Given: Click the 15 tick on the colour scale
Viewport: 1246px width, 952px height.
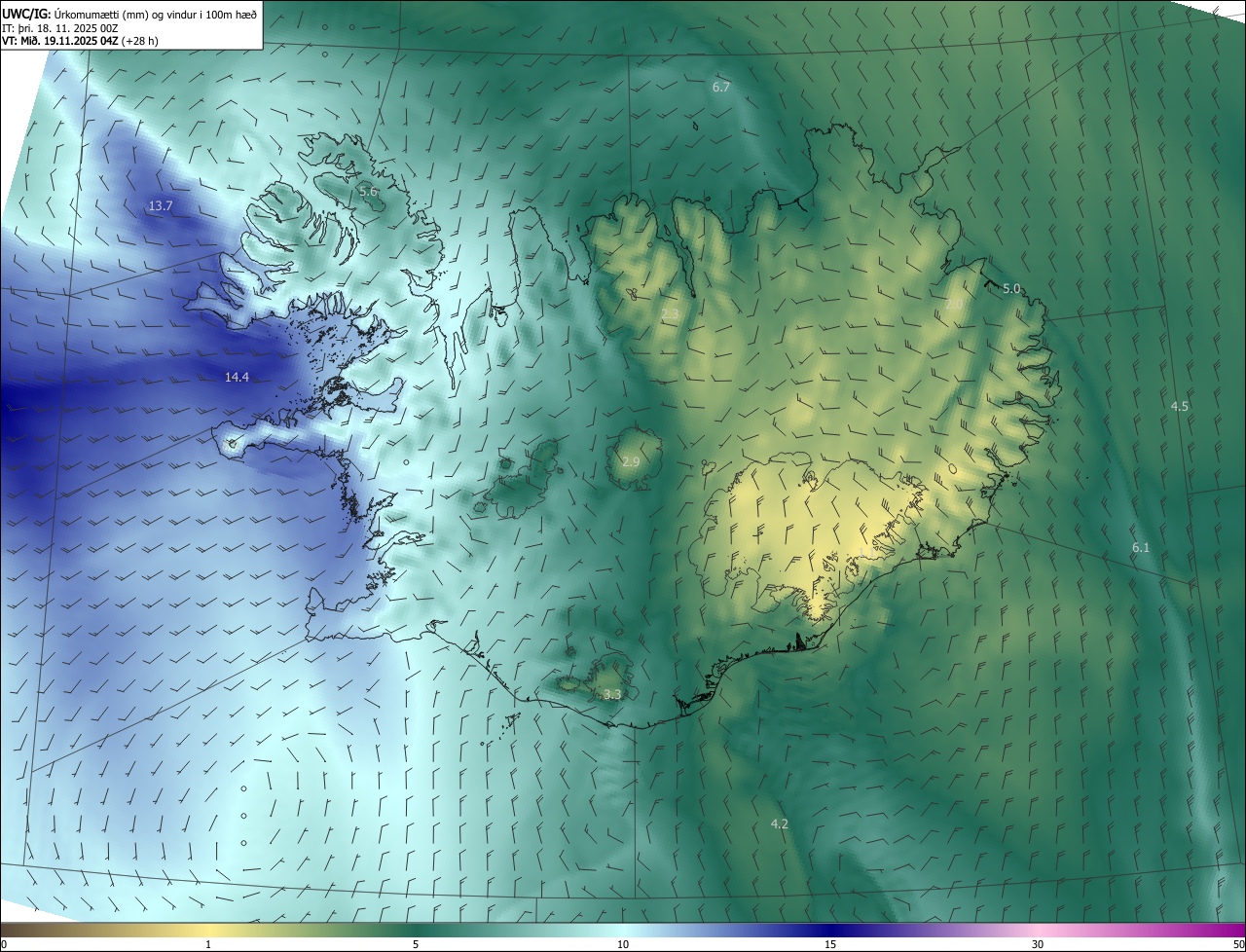Looking at the screenshot, I should pyautogui.click(x=830, y=944).
